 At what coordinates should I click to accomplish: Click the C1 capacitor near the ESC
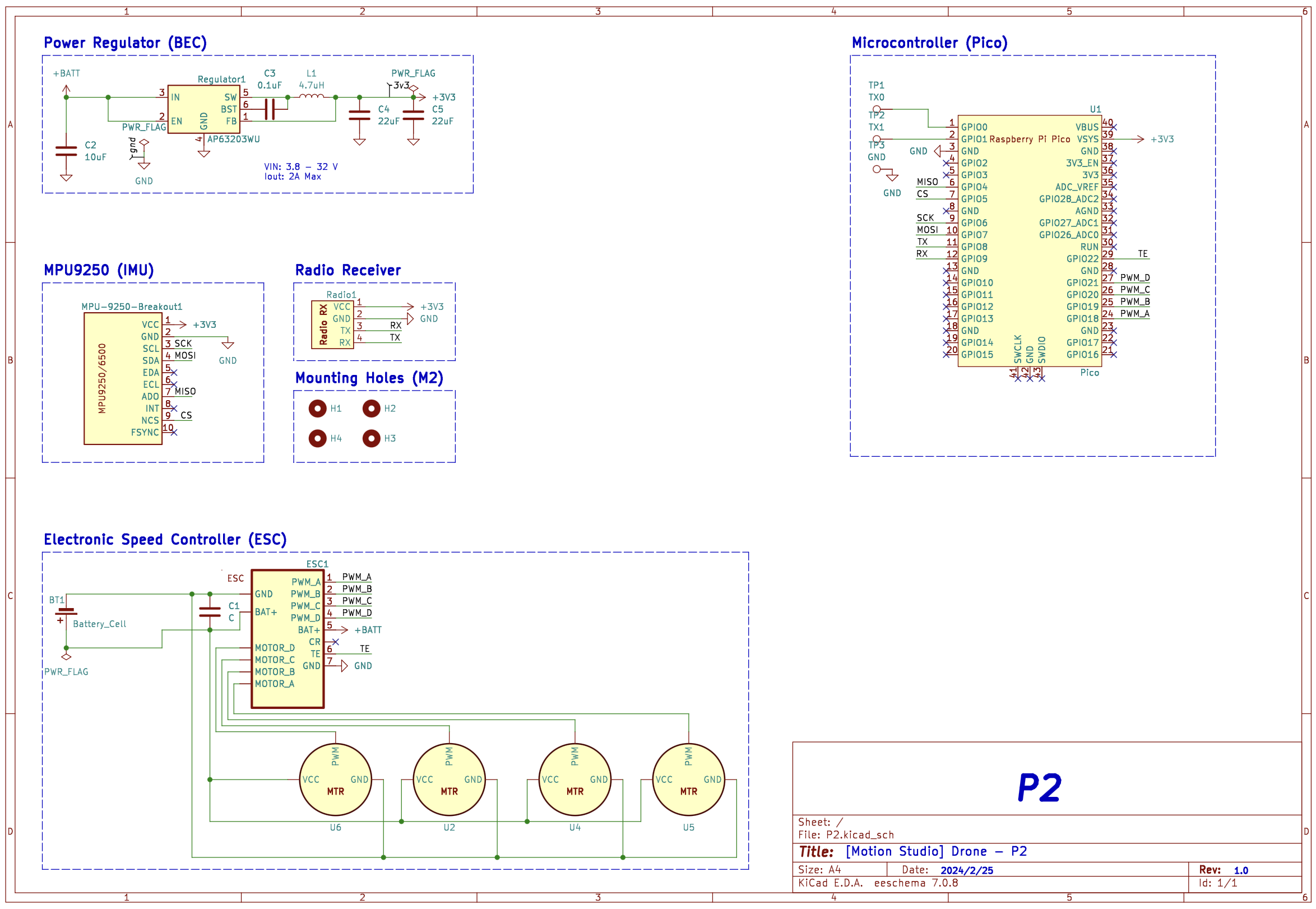coord(210,613)
